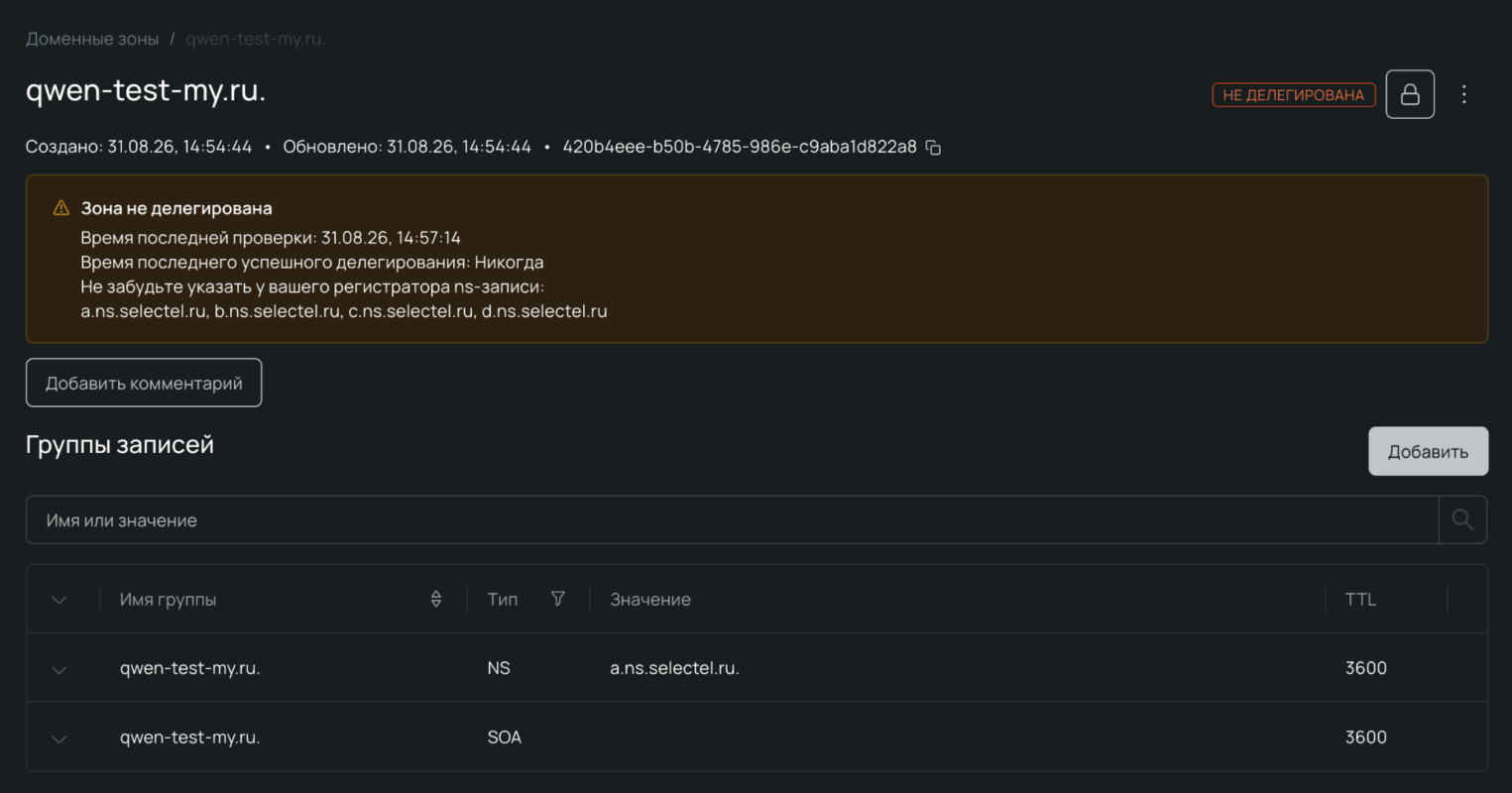Click the NS type cell
1512x793 pixels.
point(499,668)
